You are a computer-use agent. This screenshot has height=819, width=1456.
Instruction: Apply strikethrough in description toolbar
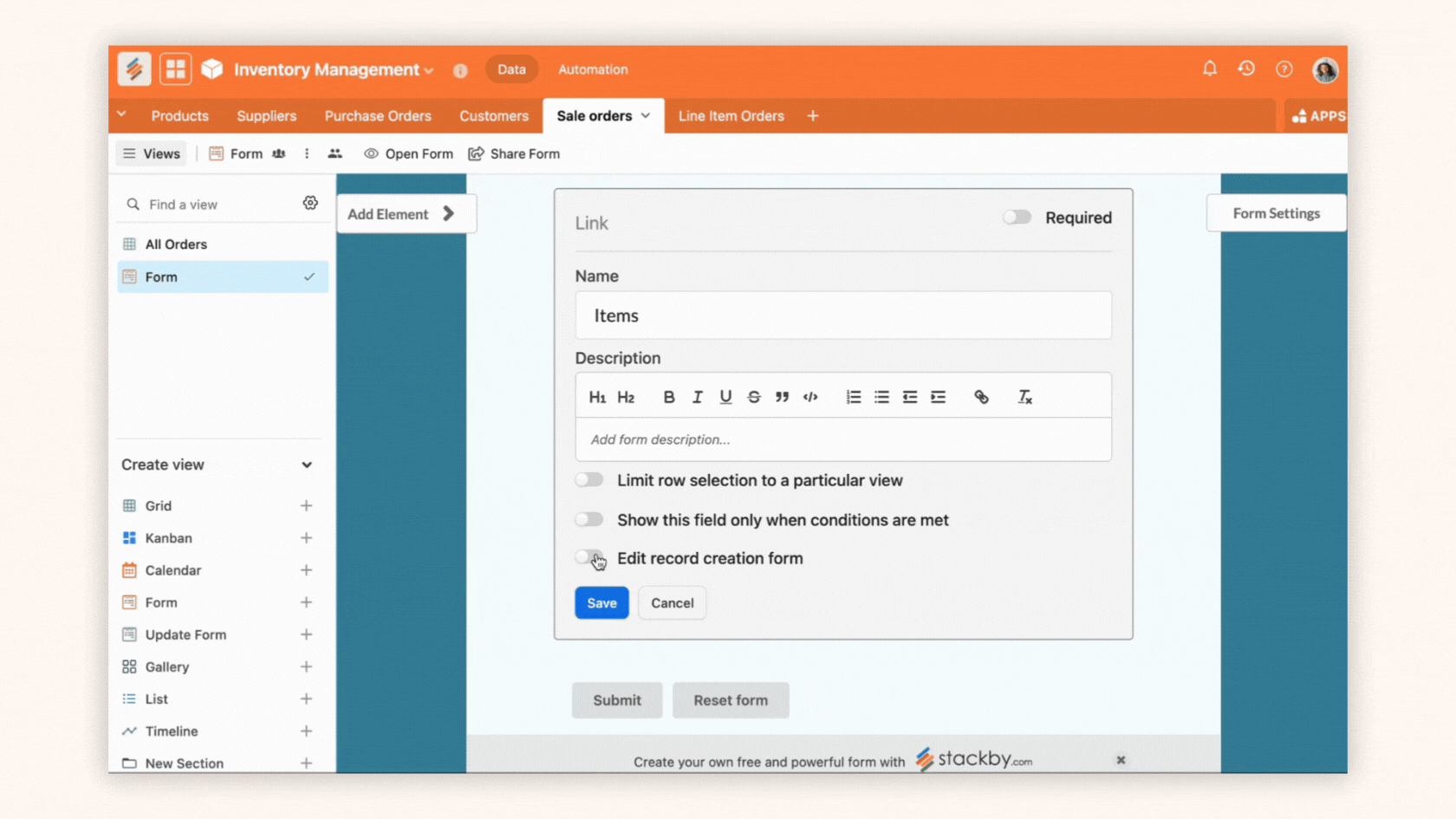753,397
